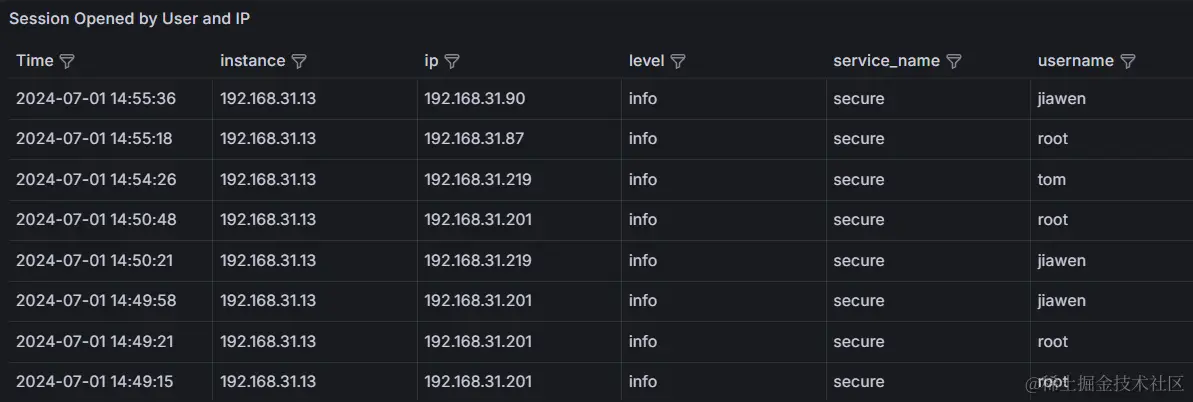The height and width of the screenshot is (402, 1193).
Task: Open the Time column filter icon
Action: 67,61
